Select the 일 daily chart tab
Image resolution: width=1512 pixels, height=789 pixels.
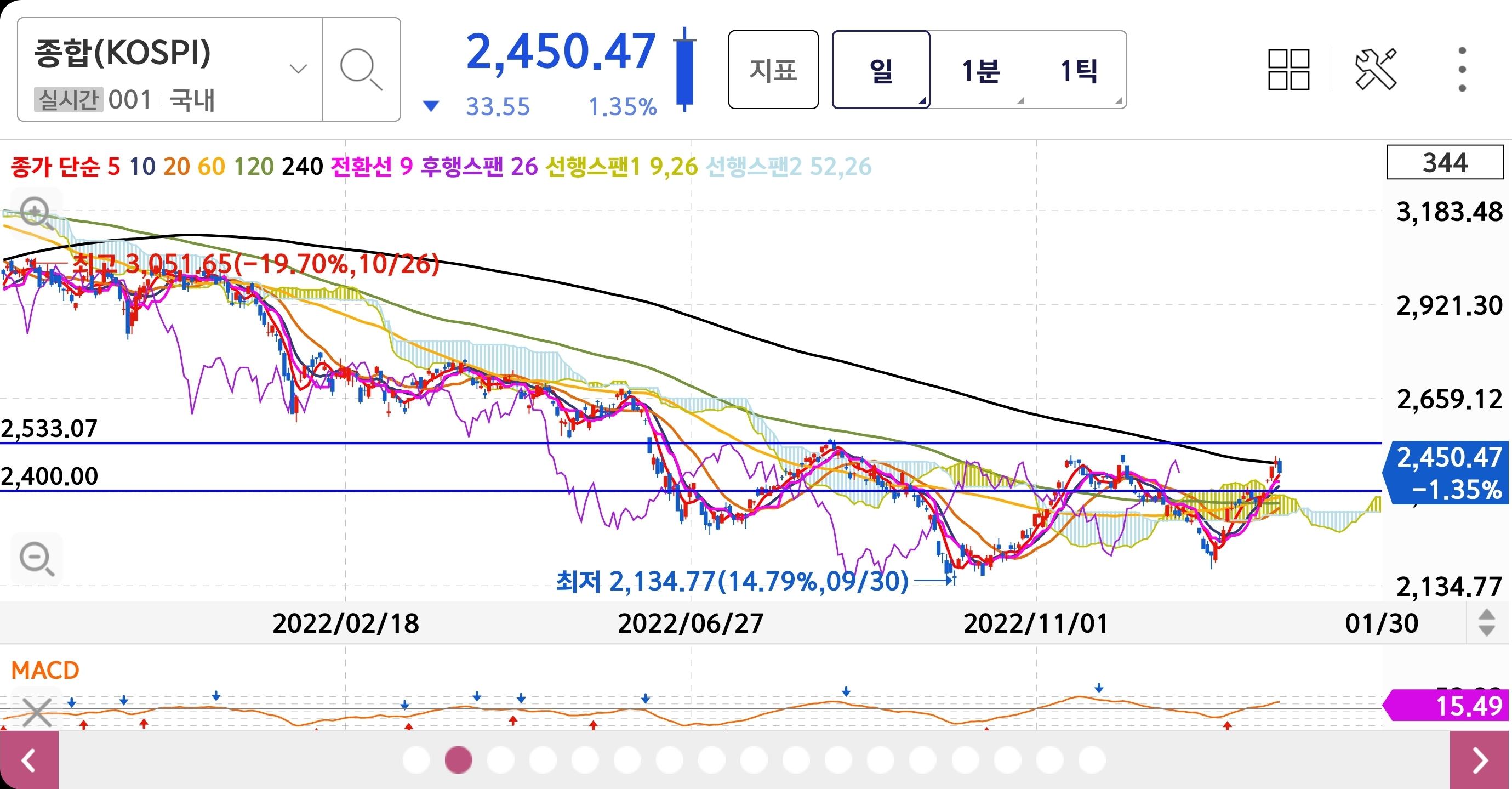point(881,70)
